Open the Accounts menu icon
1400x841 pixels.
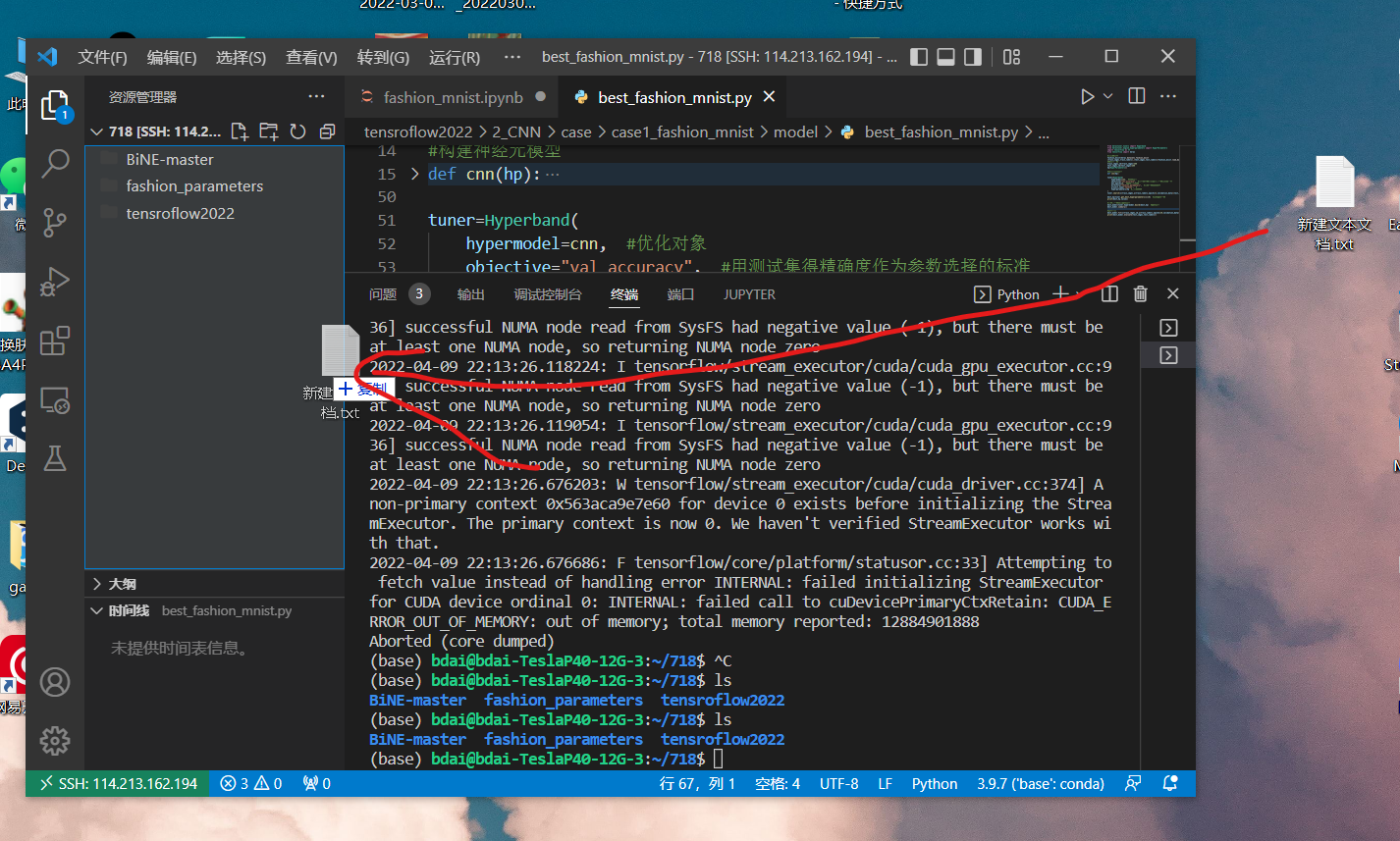tap(55, 681)
